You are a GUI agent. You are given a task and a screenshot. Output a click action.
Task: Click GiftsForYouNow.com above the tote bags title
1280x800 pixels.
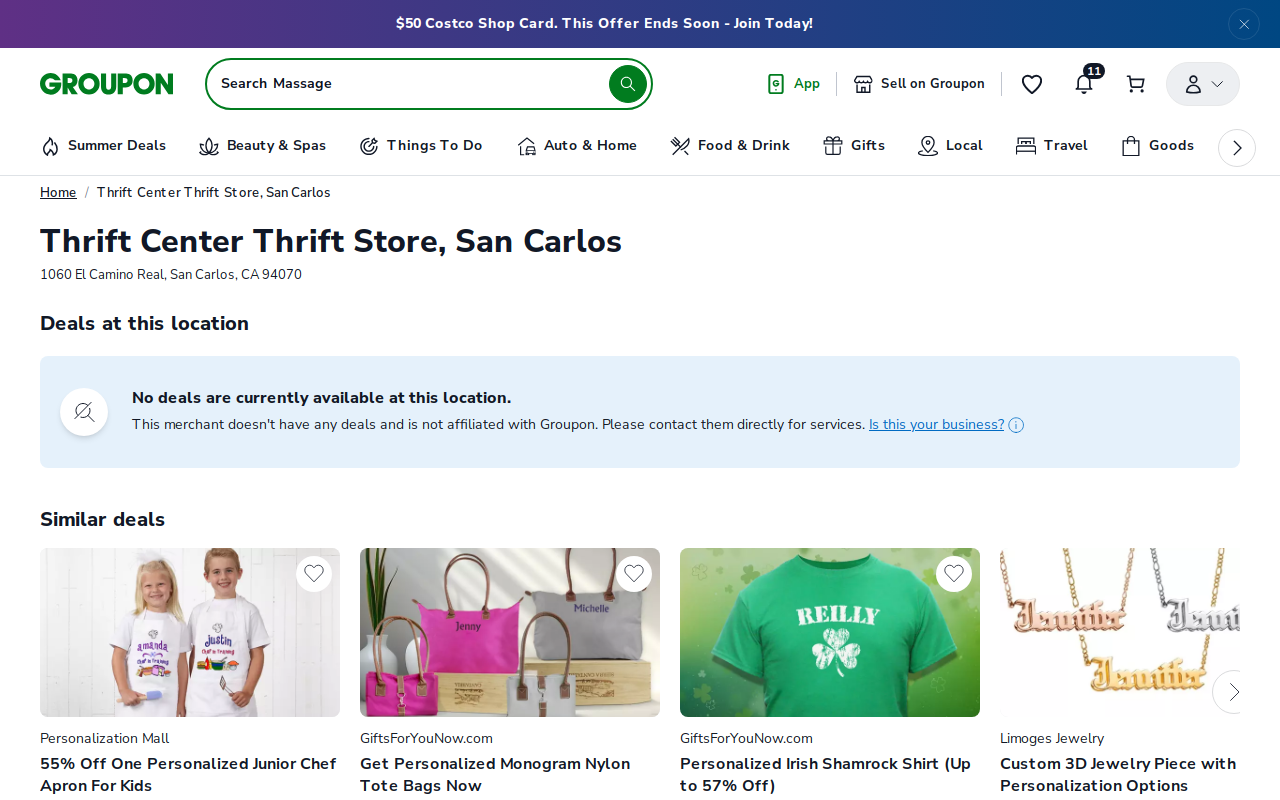click(x=426, y=738)
